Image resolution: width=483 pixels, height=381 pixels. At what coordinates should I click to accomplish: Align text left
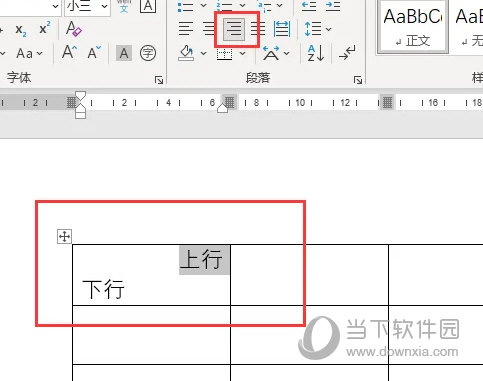(x=186, y=29)
